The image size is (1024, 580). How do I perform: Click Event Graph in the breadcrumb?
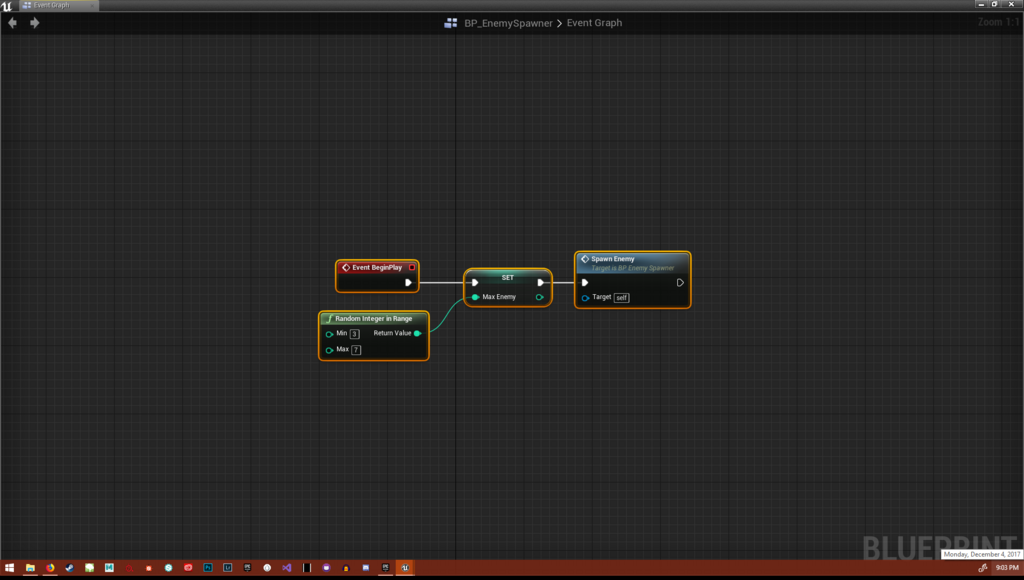(594, 23)
